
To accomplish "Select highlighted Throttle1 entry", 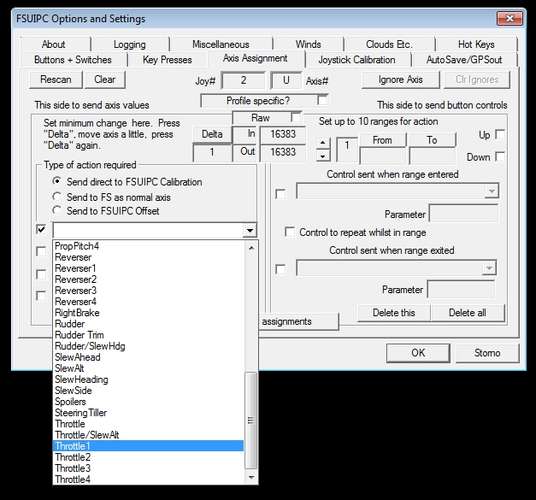I will 149,446.
